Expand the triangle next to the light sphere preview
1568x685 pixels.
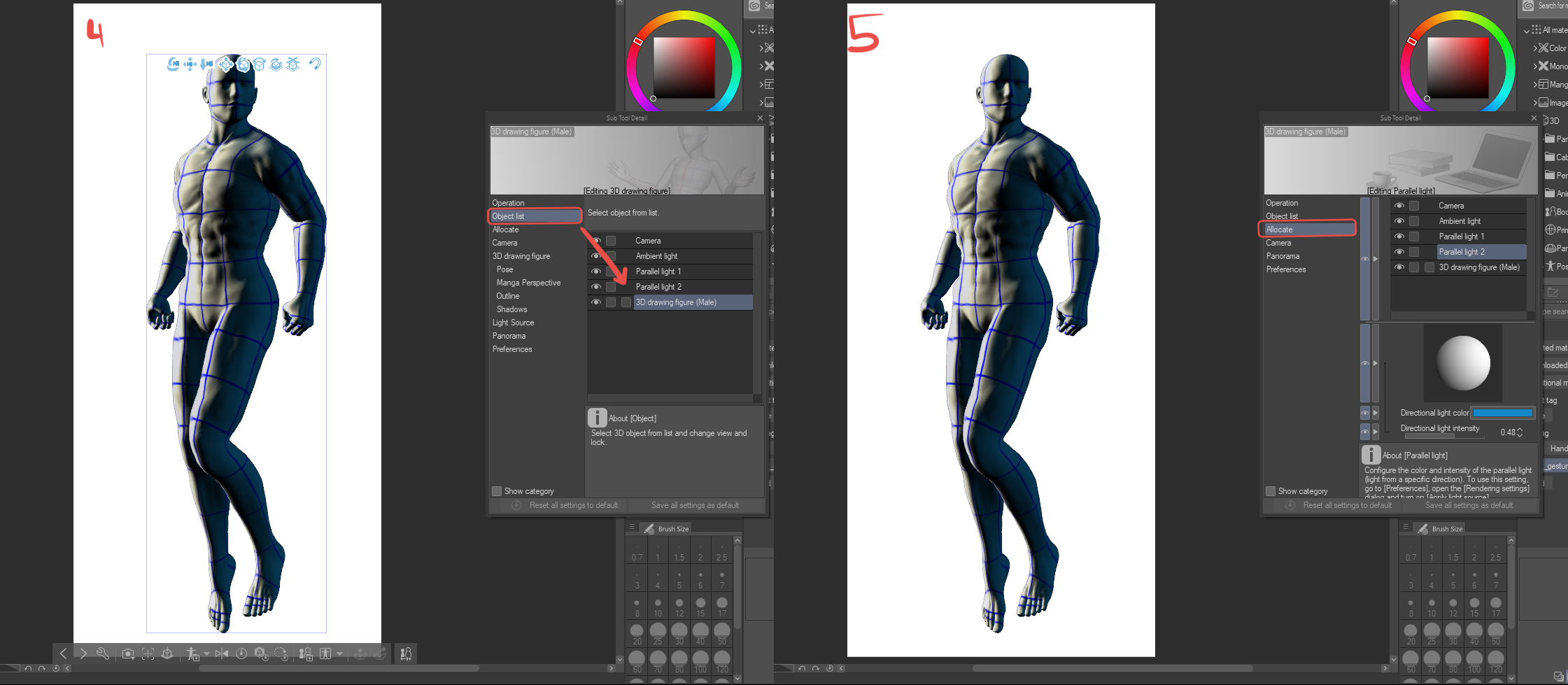(1376, 363)
